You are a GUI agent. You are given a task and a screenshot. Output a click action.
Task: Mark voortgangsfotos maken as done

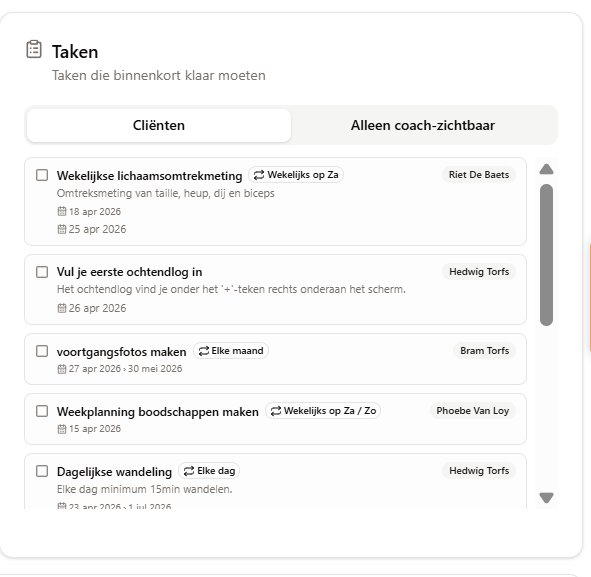point(42,351)
